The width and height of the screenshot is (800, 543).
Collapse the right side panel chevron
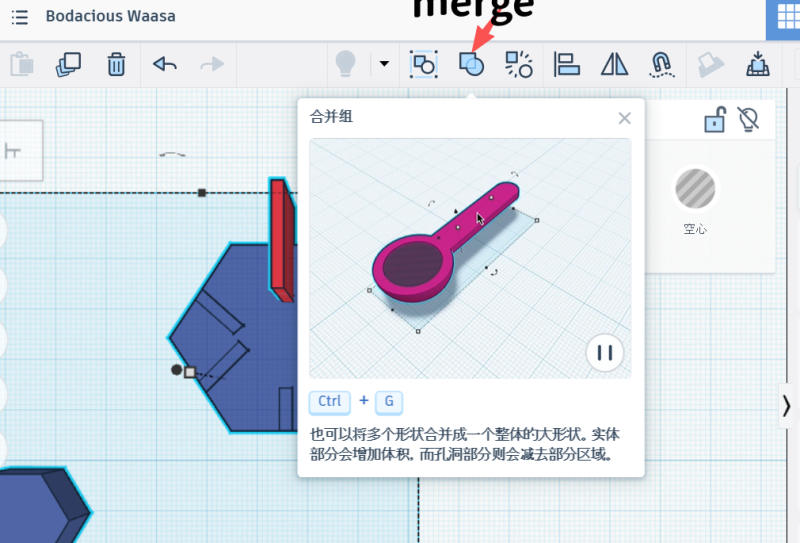787,405
